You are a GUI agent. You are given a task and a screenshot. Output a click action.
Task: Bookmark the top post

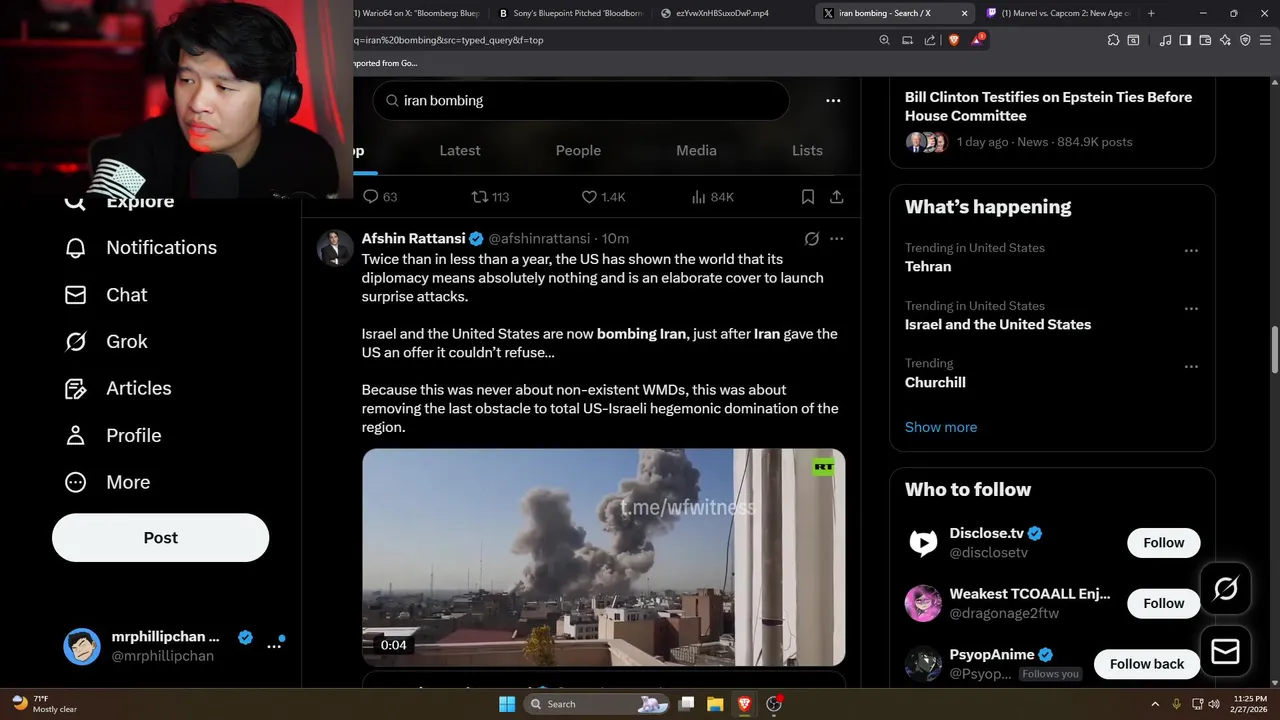pos(807,197)
